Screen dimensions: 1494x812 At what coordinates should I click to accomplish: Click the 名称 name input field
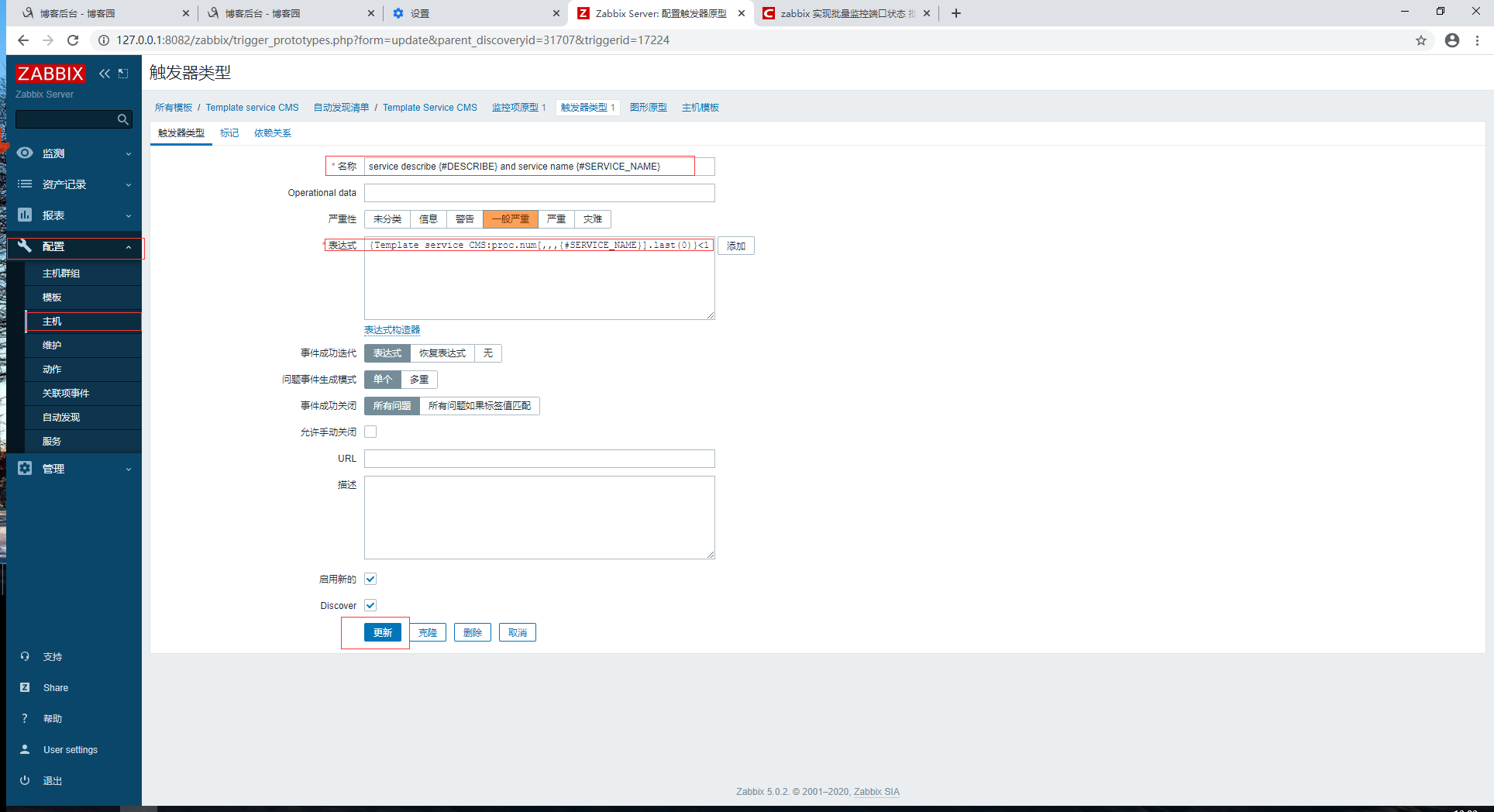tap(539, 167)
